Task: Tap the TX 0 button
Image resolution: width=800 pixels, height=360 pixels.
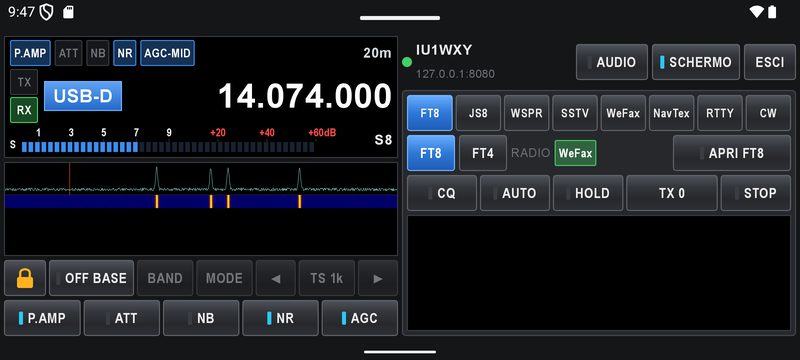Action: pos(671,193)
